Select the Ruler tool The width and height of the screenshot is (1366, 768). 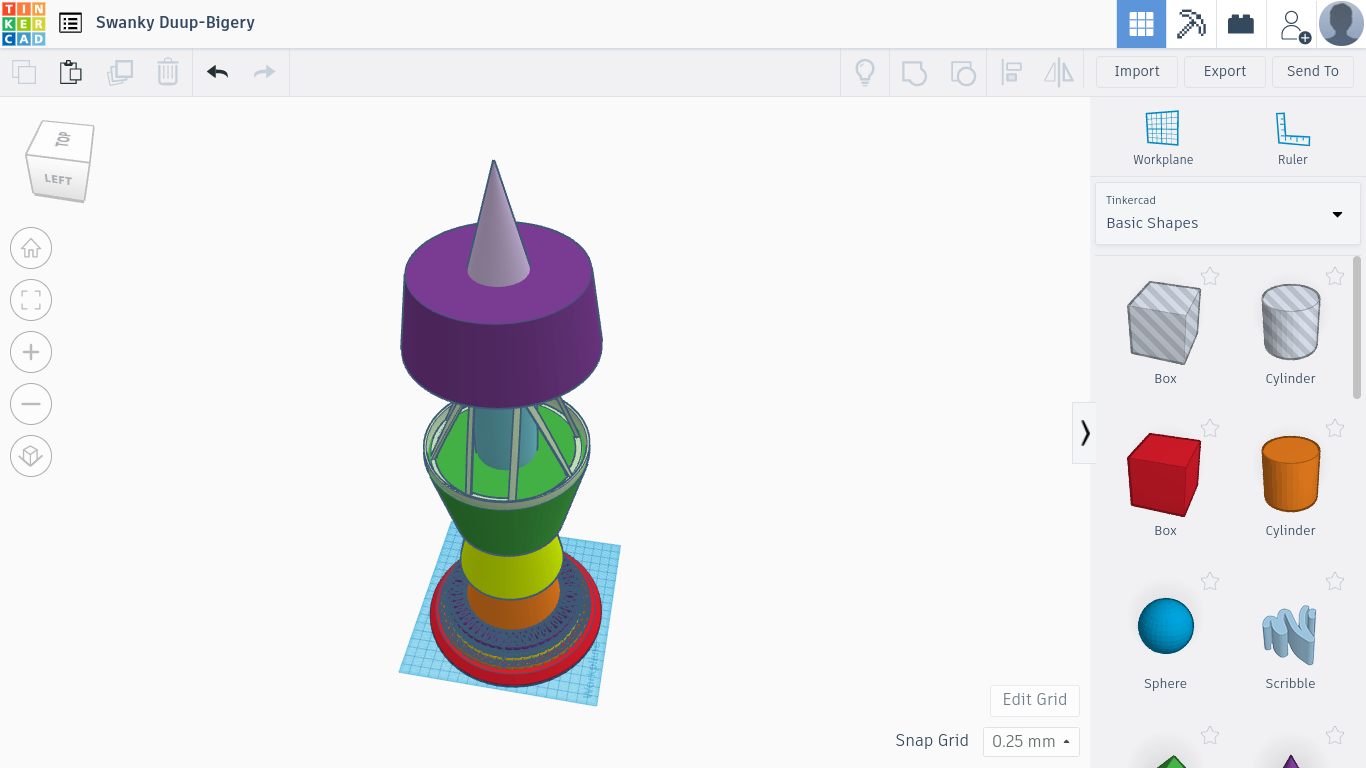tap(1292, 135)
